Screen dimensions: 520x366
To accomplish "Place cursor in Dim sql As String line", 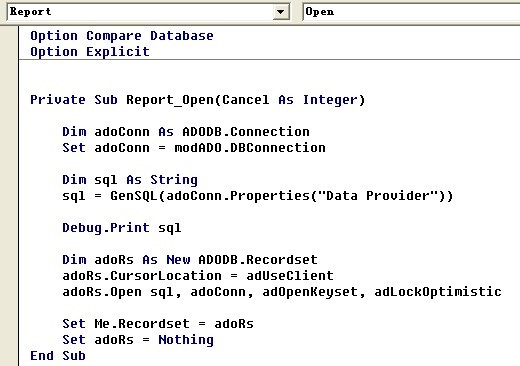I will 130,180.
